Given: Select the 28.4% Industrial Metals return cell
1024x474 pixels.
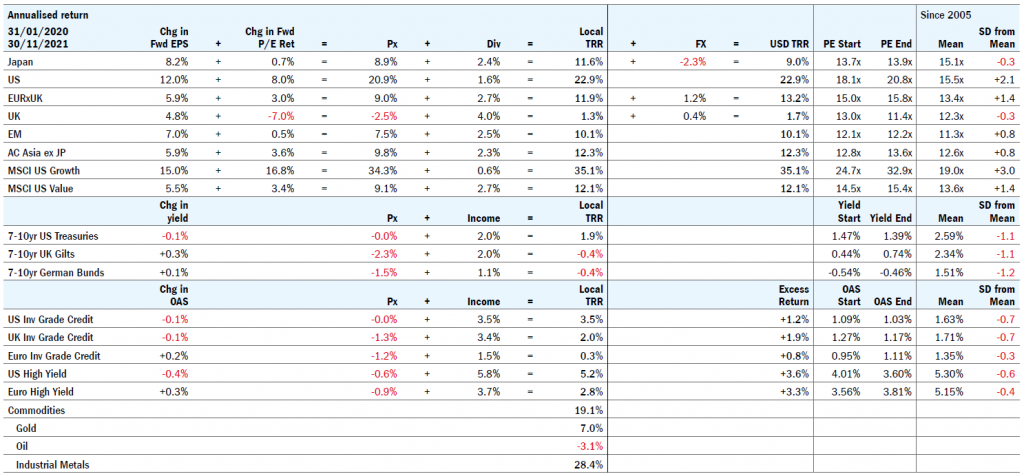Looking at the screenshot, I should click(x=589, y=465).
